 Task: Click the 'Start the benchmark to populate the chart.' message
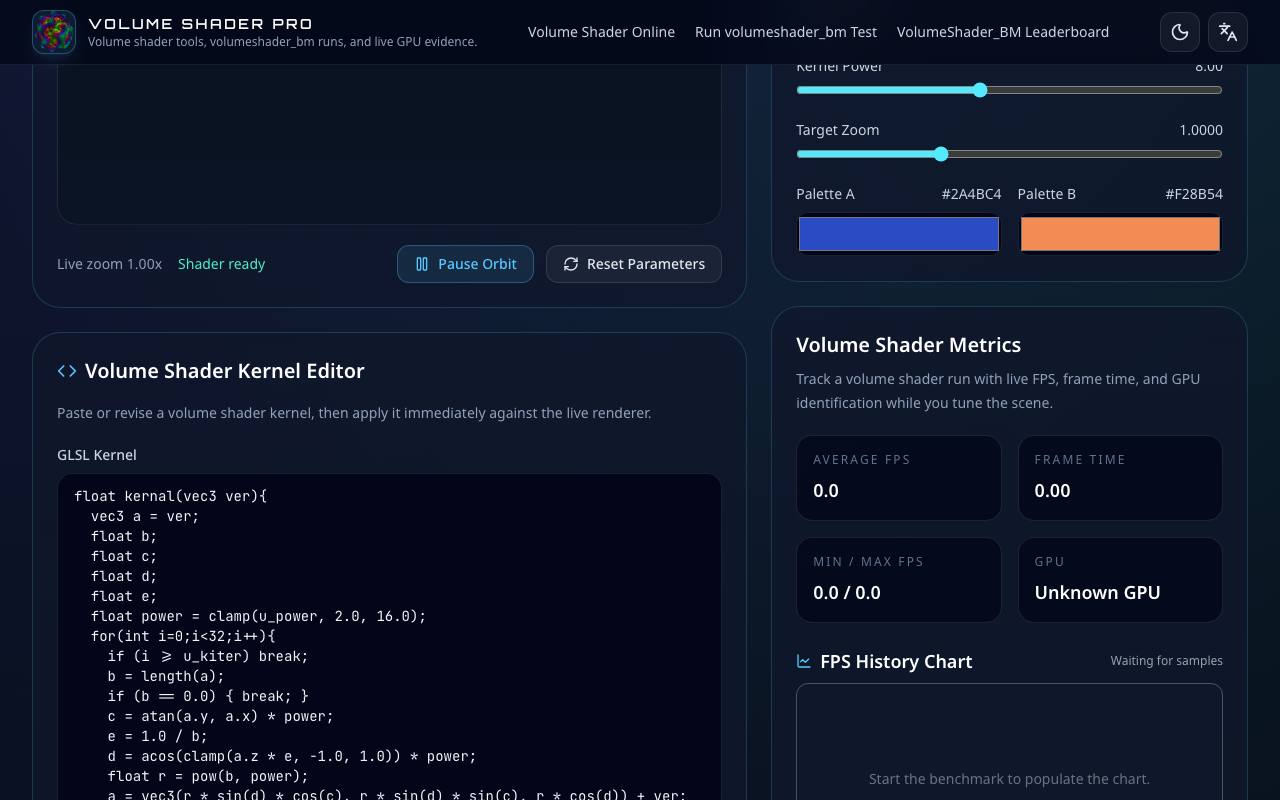tap(1009, 779)
